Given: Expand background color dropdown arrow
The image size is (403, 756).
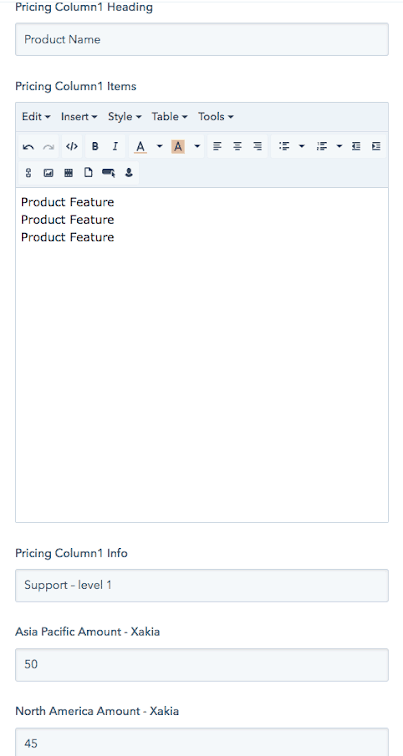Looking at the screenshot, I should click(x=197, y=146).
